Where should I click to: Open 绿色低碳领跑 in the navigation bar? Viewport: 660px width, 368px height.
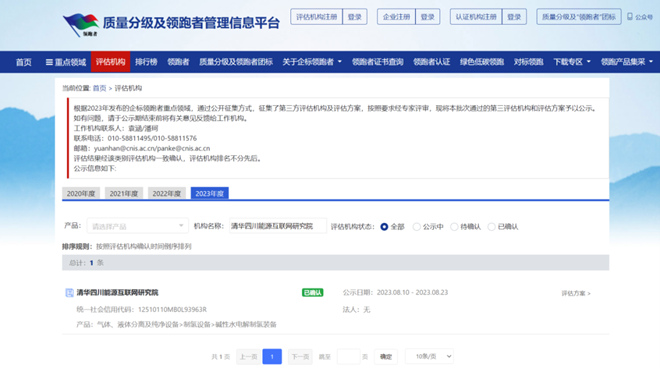482,62
